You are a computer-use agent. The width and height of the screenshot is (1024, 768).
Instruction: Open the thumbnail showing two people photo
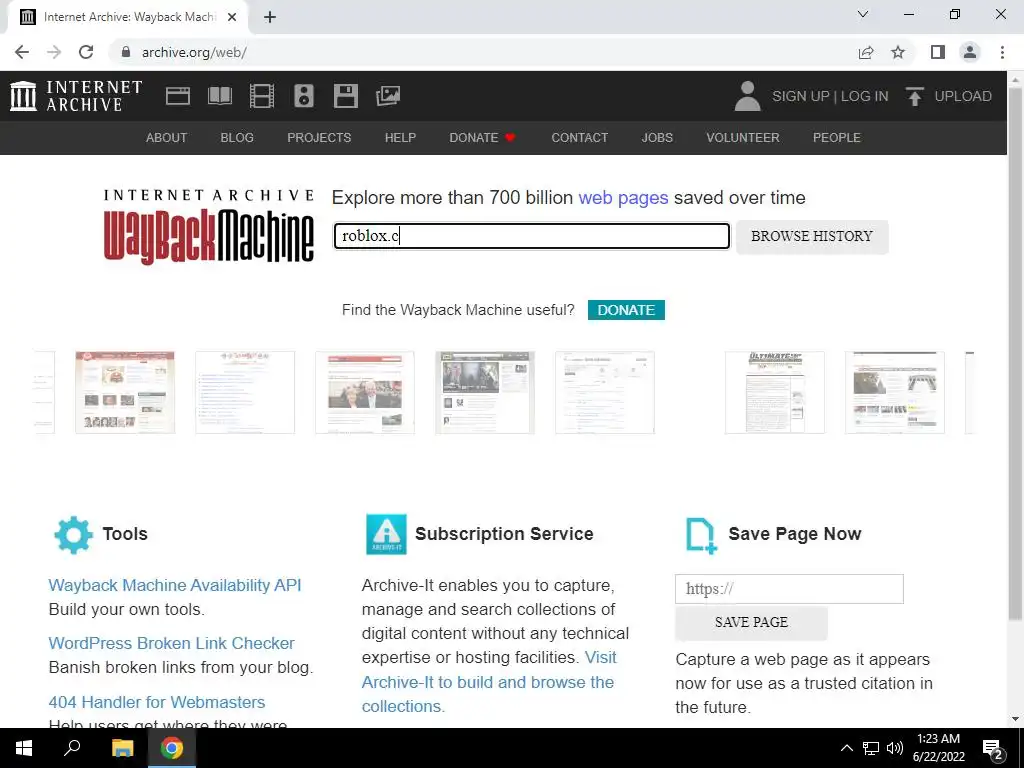click(x=364, y=392)
